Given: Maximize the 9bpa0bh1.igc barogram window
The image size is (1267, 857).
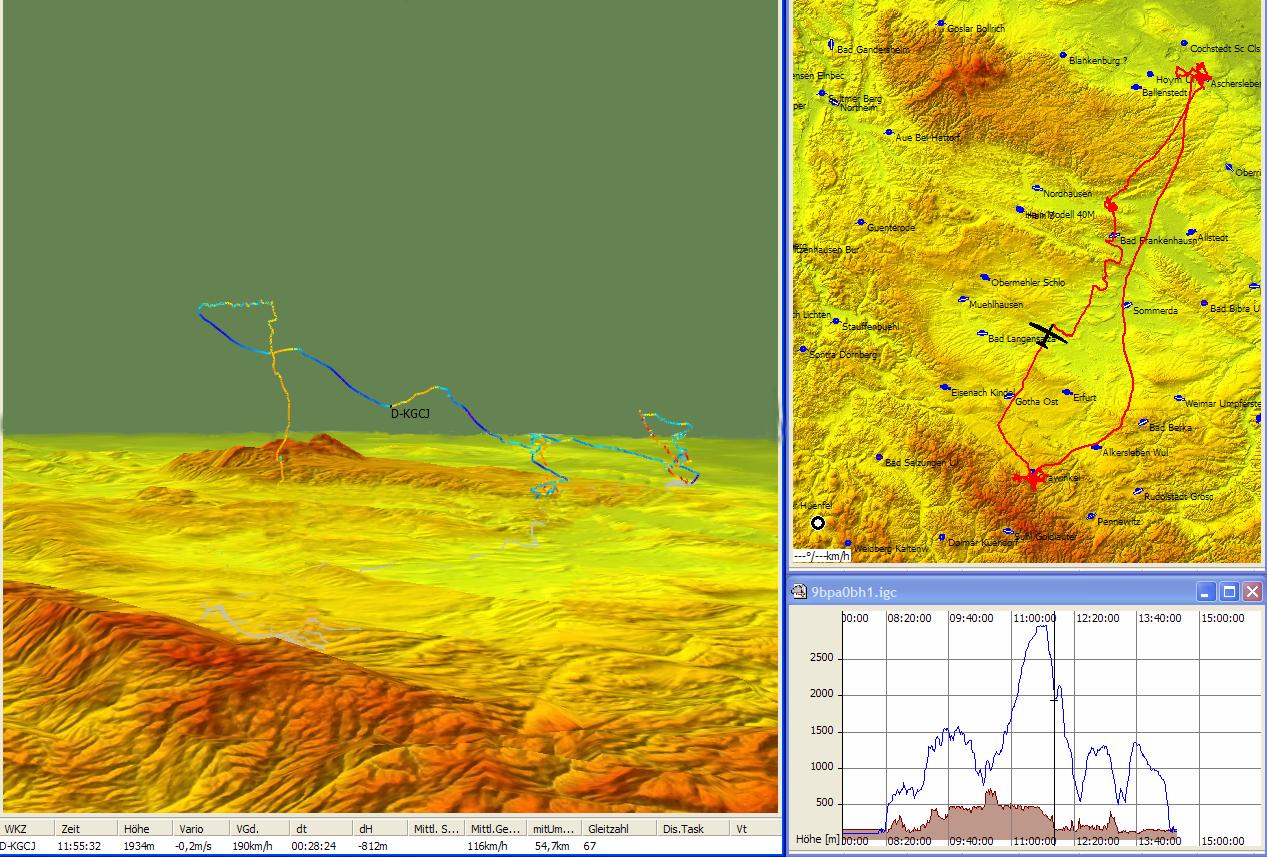Looking at the screenshot, I should [x=1230, y=592].
